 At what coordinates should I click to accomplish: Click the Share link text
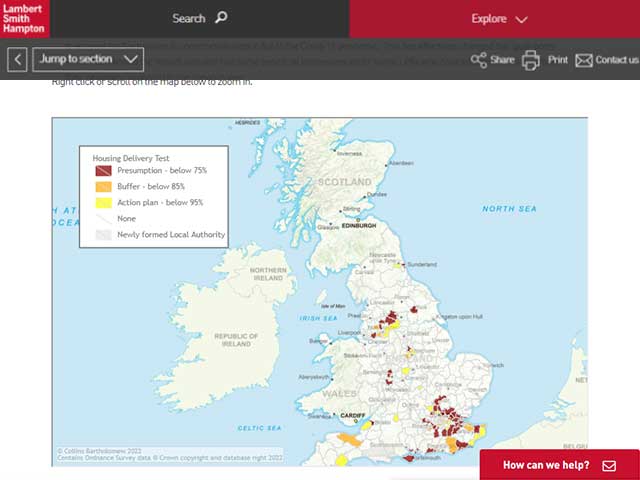[502, 60]
